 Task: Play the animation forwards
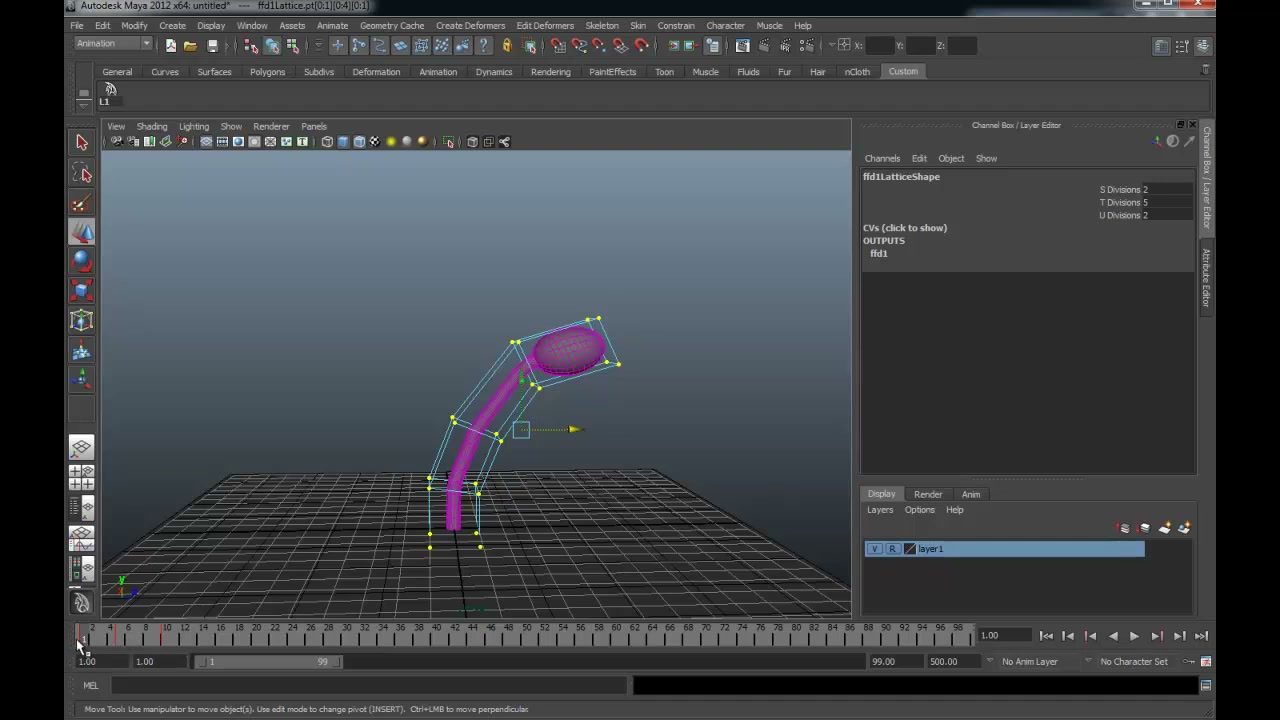[x=1134, y=636]
